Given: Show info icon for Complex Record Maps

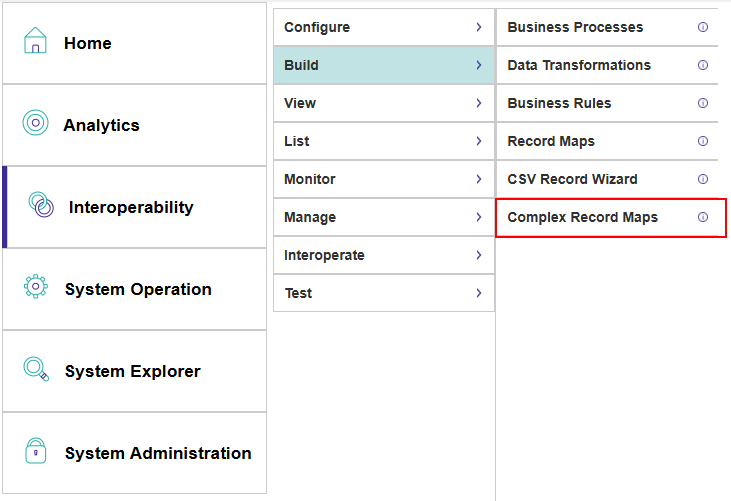Looking at the screenshot, I should pos(703,217).
